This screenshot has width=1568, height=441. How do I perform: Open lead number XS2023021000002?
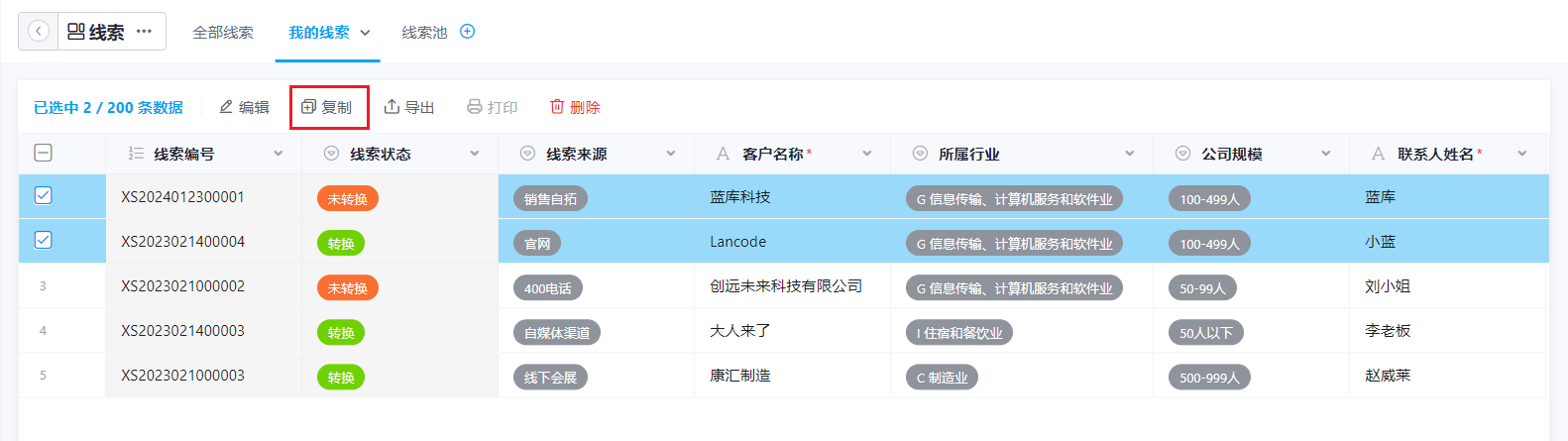[182, 286]
